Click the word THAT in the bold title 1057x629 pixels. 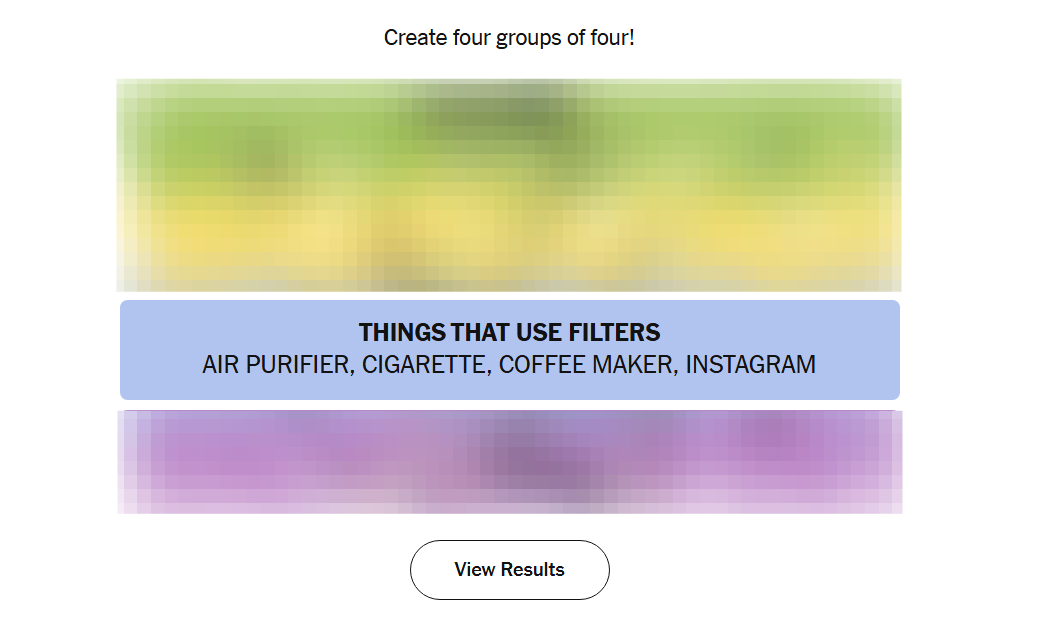click(x=479, y=333)
